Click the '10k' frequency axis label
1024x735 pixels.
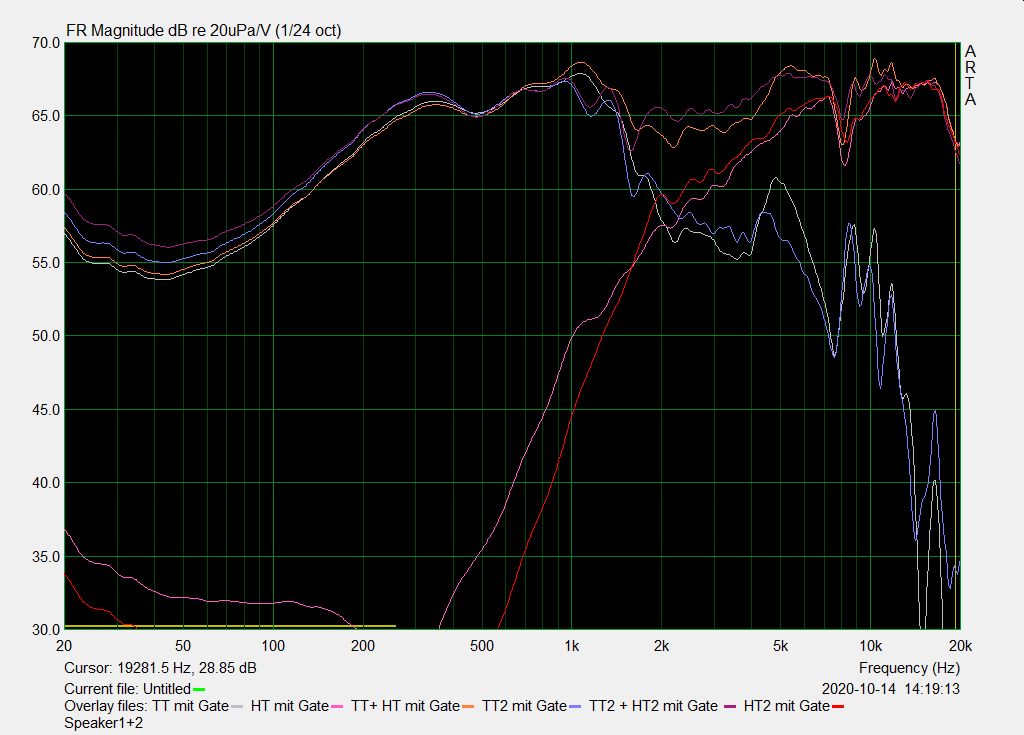[870, 646]
